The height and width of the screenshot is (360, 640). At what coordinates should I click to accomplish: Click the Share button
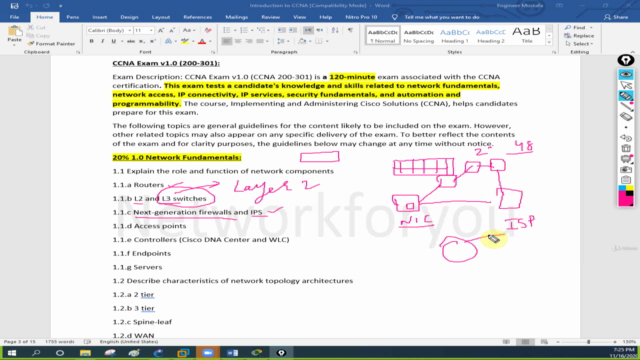(616, 17)
